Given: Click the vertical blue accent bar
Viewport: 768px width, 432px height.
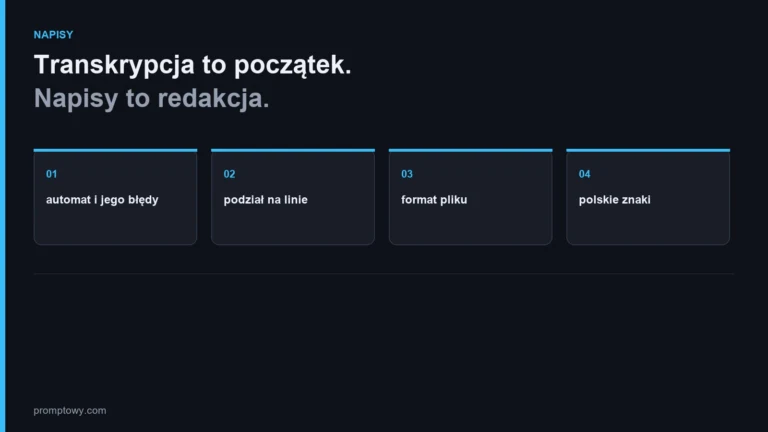Looking at the screenshot, I should [2, 216].
